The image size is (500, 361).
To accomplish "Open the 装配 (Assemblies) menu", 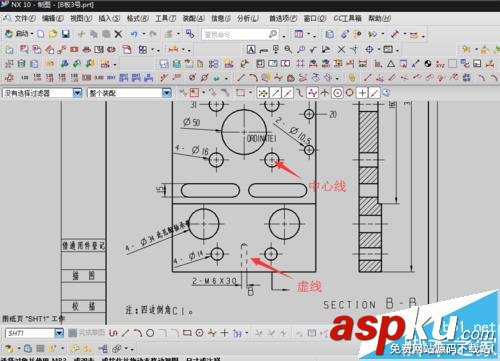I will pyautogui.click(x=193, y=18).
